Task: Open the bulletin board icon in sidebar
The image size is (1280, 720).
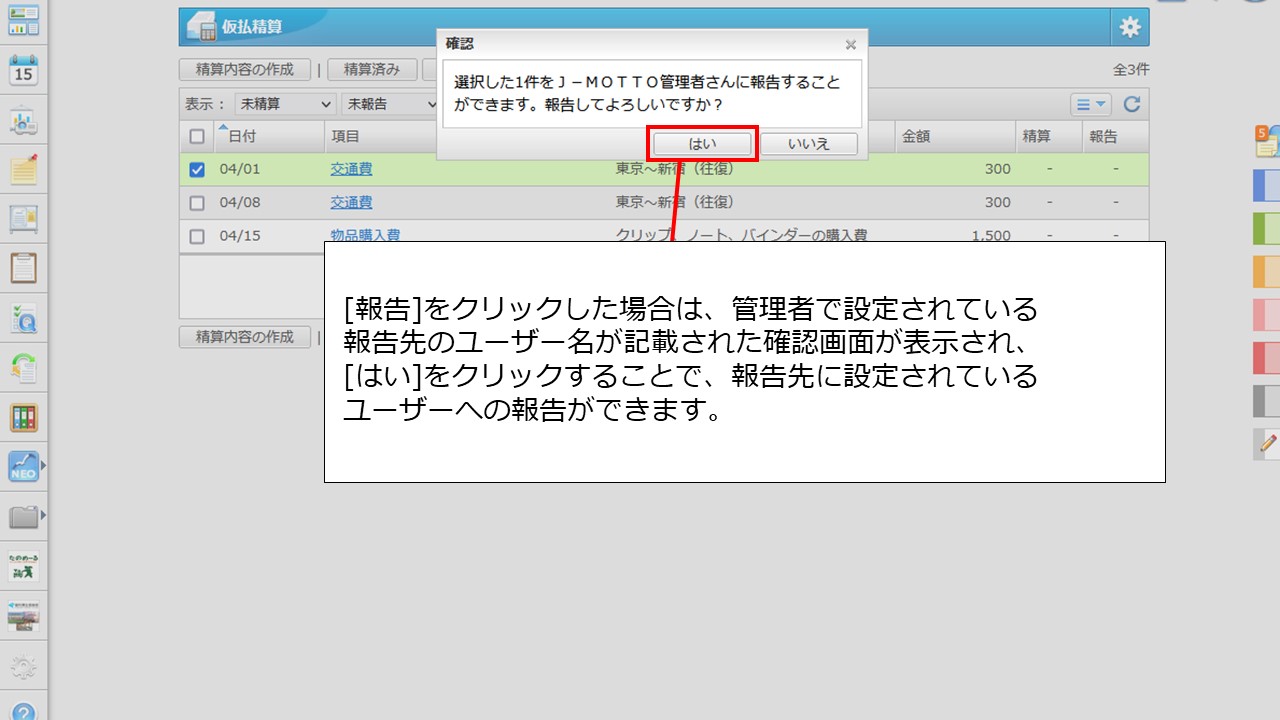Action: pyautogui.click(x=23, y=219)
